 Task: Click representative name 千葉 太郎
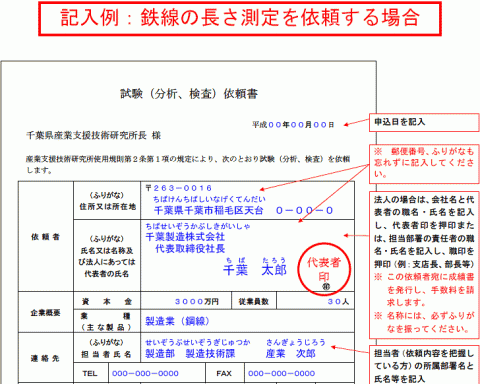pos(255,270)
